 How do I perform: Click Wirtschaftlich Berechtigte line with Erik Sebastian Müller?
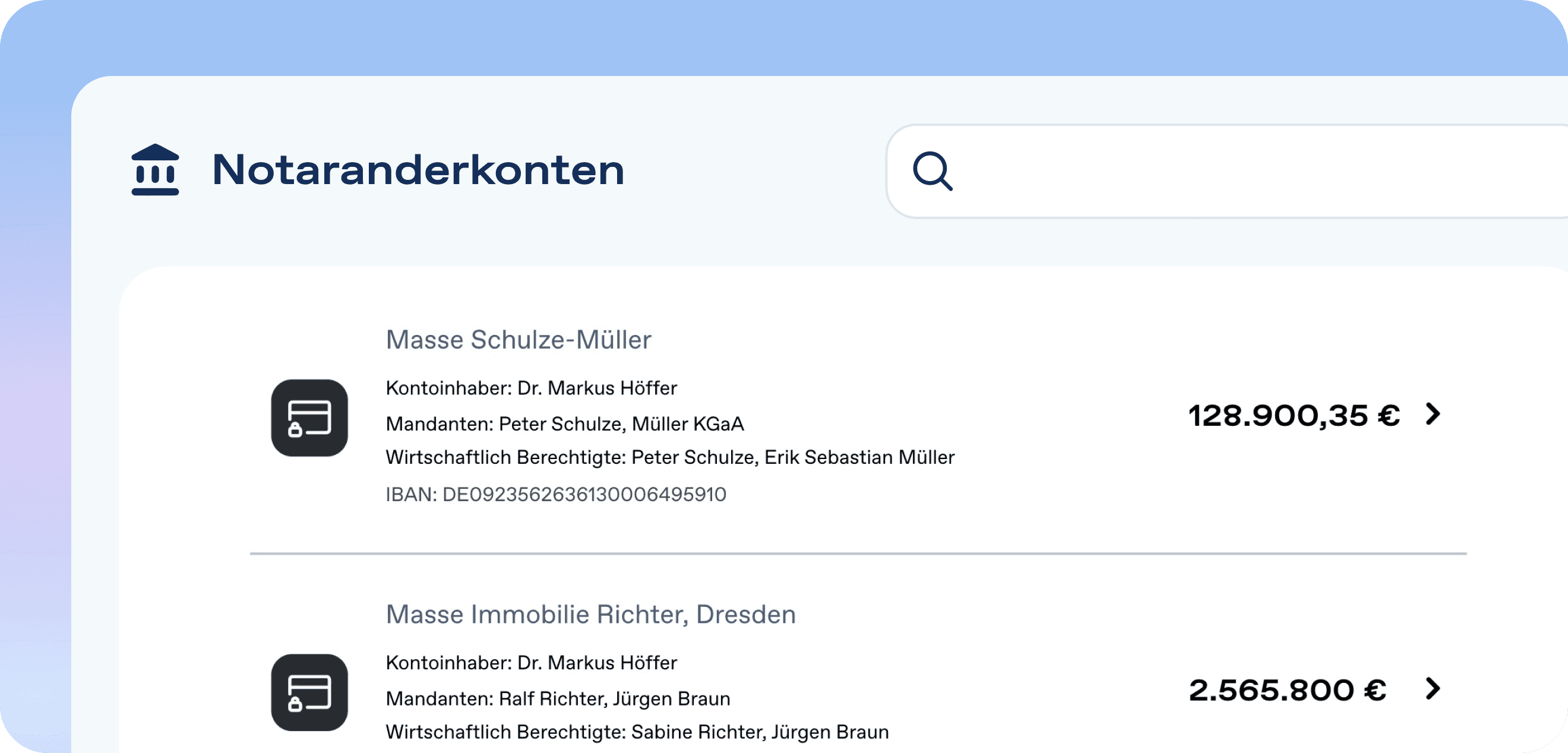click(x=669, y=457)
